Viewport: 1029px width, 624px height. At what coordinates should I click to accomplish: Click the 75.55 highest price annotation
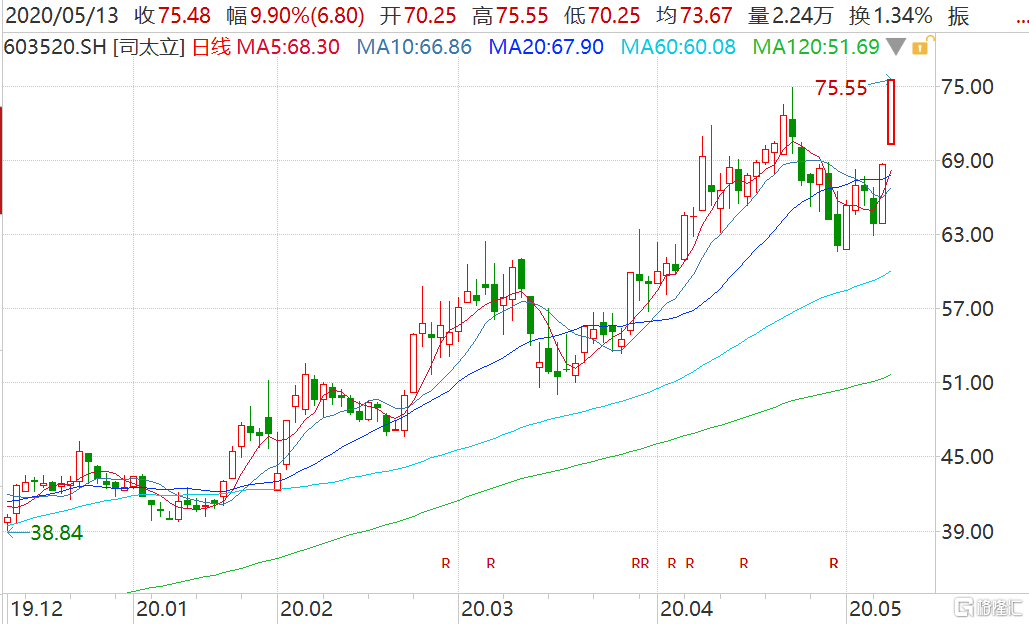pyautogui.click(x=841, y=88)
